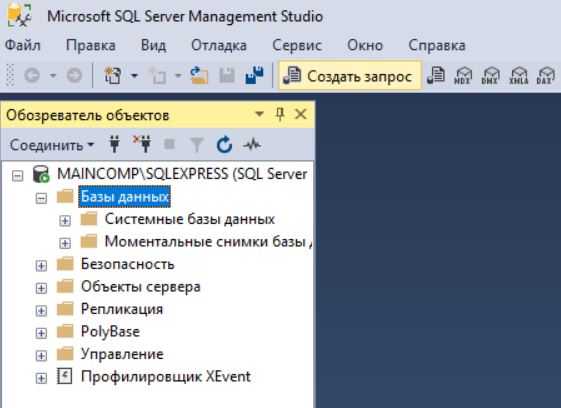Open the Соединить dropdown
This screenshot has height=408, width=561.
52,145
